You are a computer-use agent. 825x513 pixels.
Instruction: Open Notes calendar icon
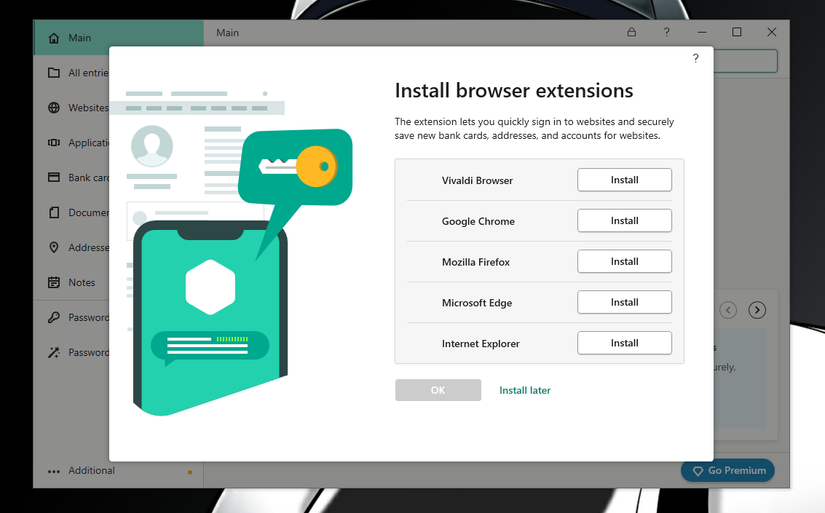pyautogui.click(x=54, y=283)
